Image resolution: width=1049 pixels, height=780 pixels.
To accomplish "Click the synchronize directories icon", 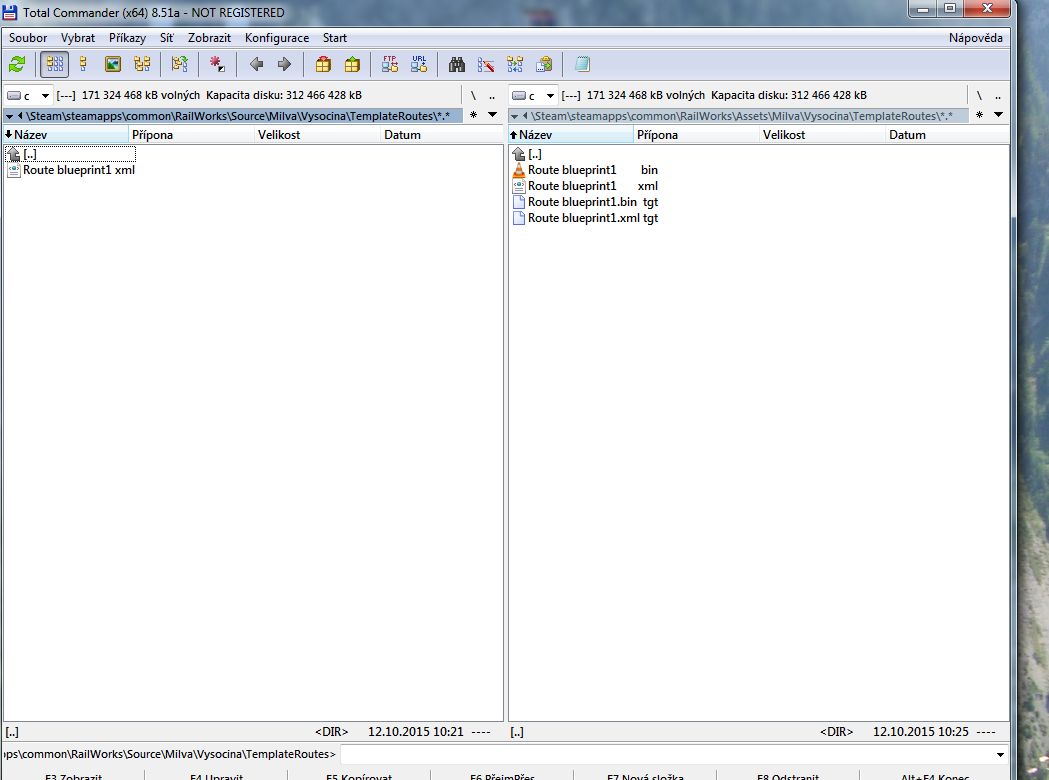I will coord(514,64).
